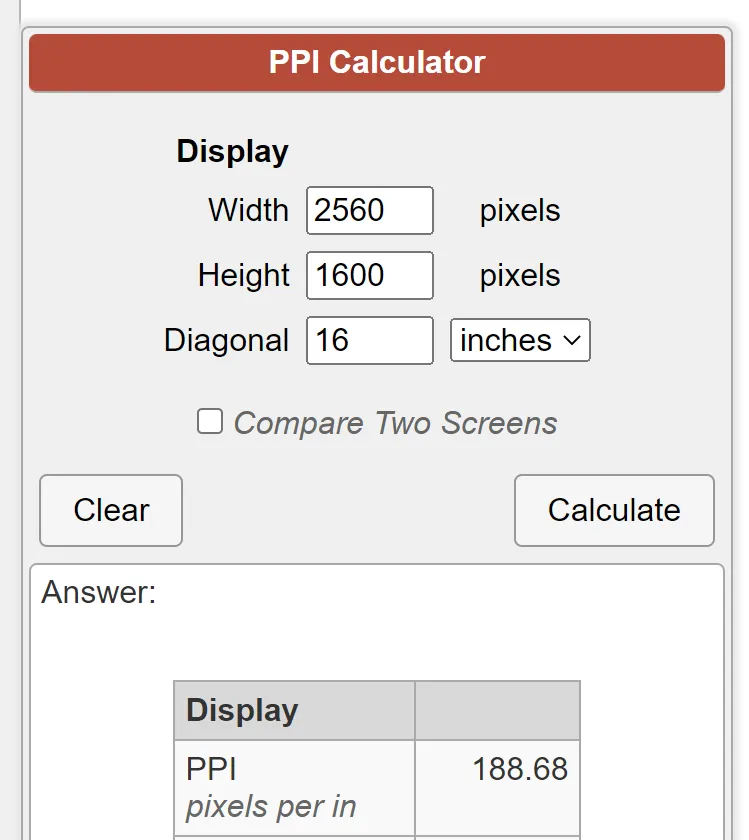Click the Height input containing 1600
The image size is (749, 840).
pyautogui.click(x=370, y=275)
